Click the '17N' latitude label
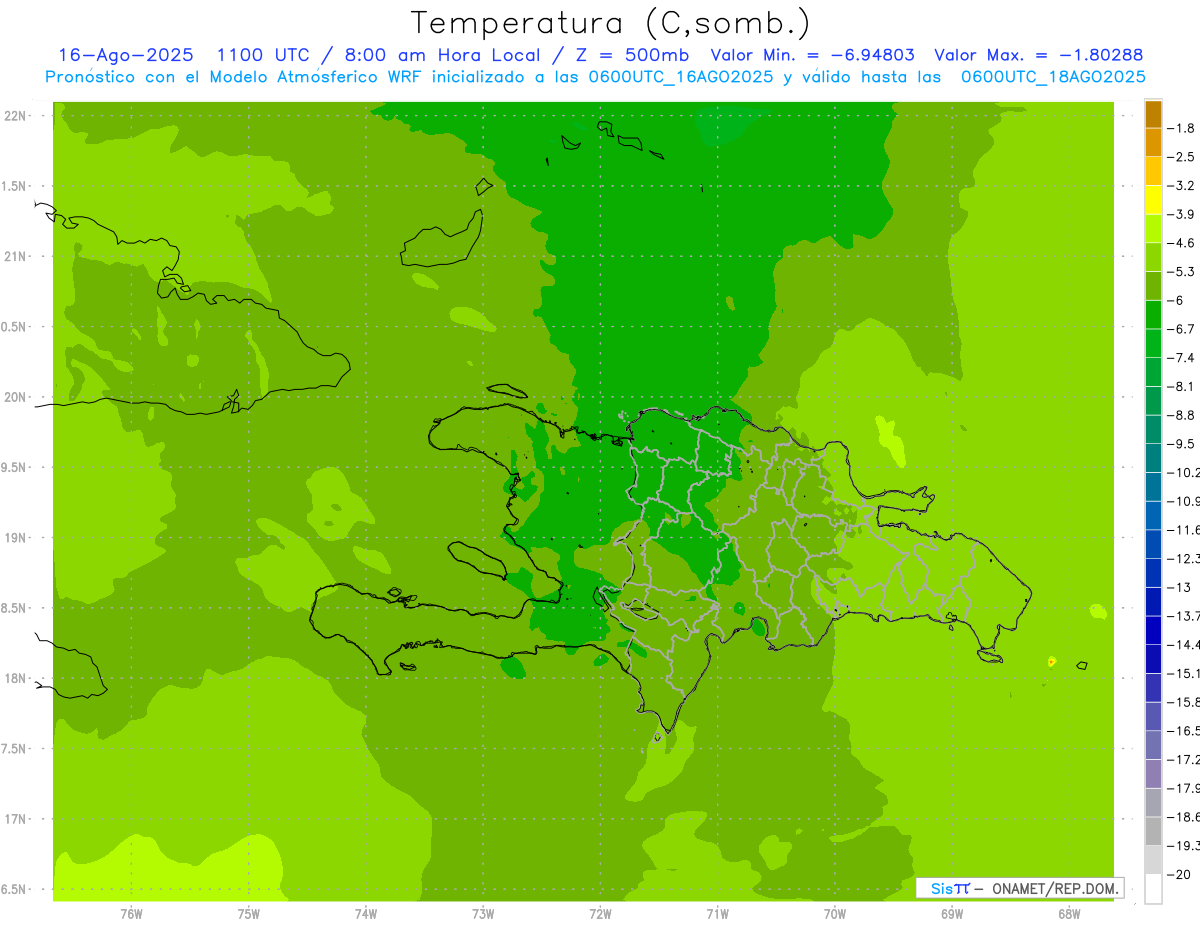This screenshot has height=927, width=1200. 17,819
